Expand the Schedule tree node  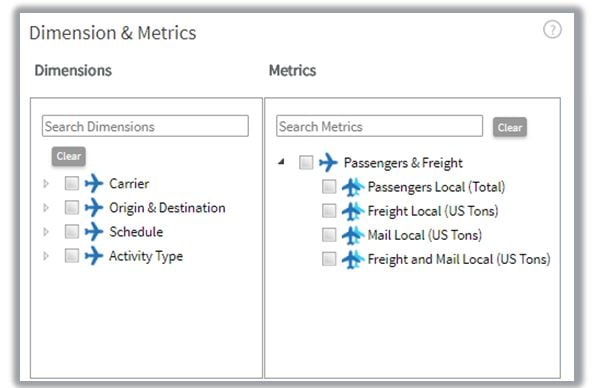(46, 232)
